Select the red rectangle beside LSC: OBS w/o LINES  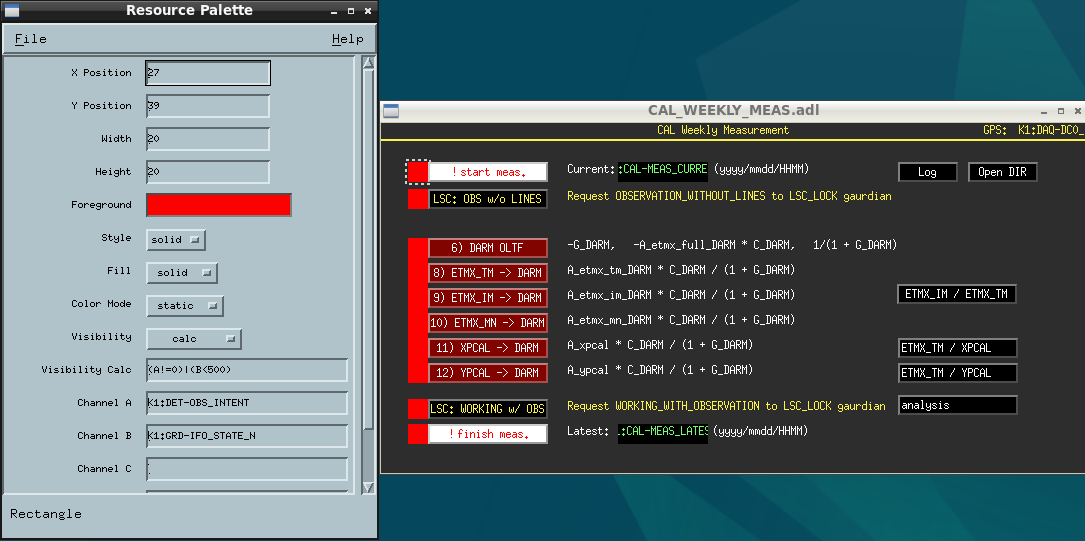click(x=418, y=199)
